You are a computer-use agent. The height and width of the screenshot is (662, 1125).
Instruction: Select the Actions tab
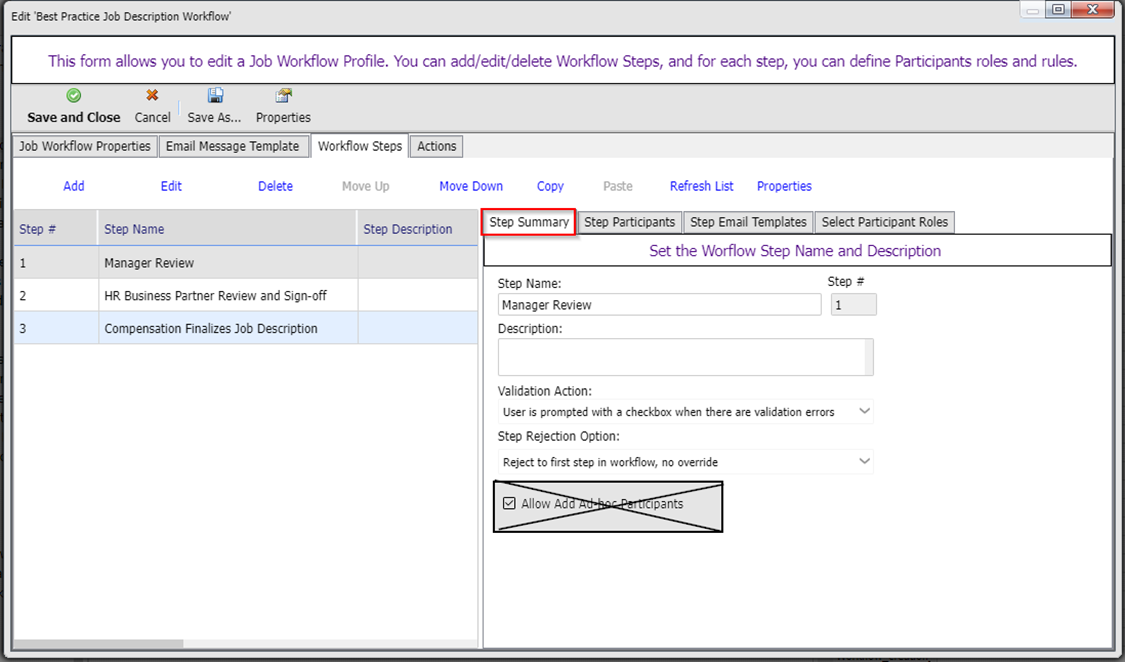click(436, 146)
